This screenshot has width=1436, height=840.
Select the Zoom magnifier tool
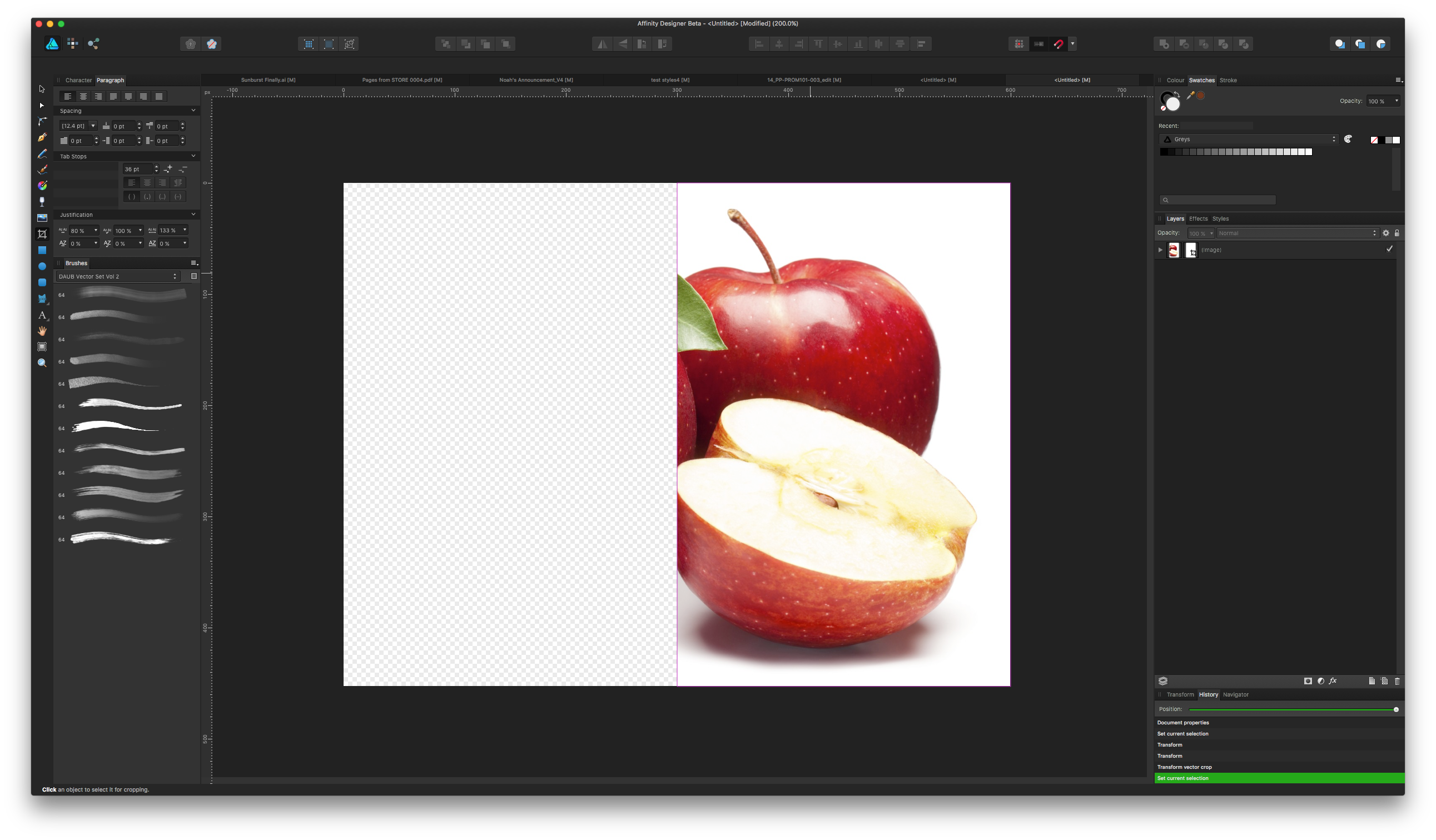[42, 363]
